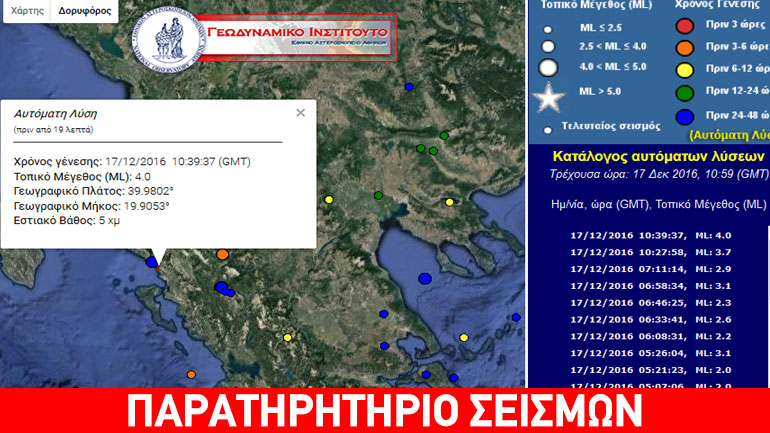This screenshot has height=433, width=770.
Task: Select catalog entry 17/12/2016 06:33:41 ML 2.6
Action: tap(651, 320)
